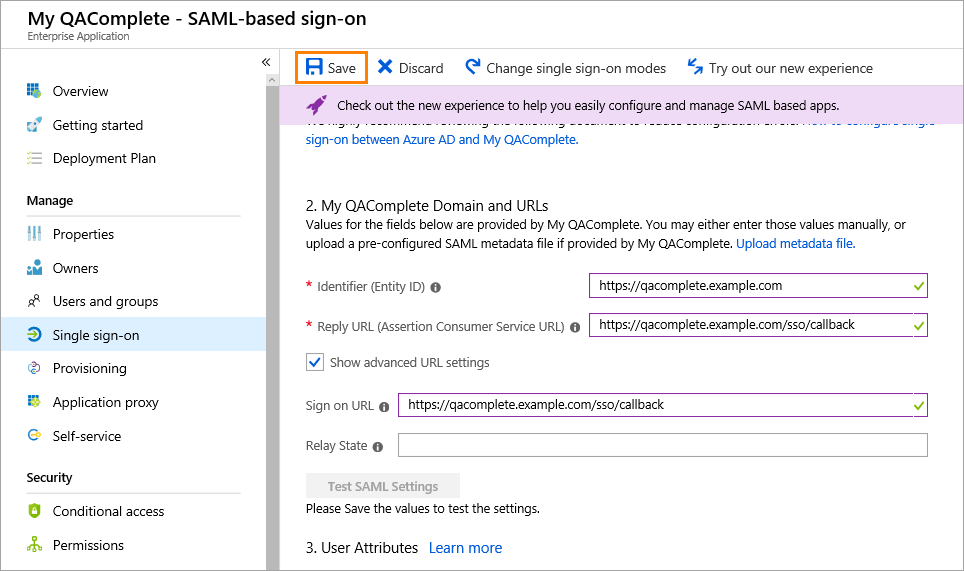This screenshot has height=571, width=964.
Task: Open Users and groups in sidebar
Action: click(x=105, y=301)
